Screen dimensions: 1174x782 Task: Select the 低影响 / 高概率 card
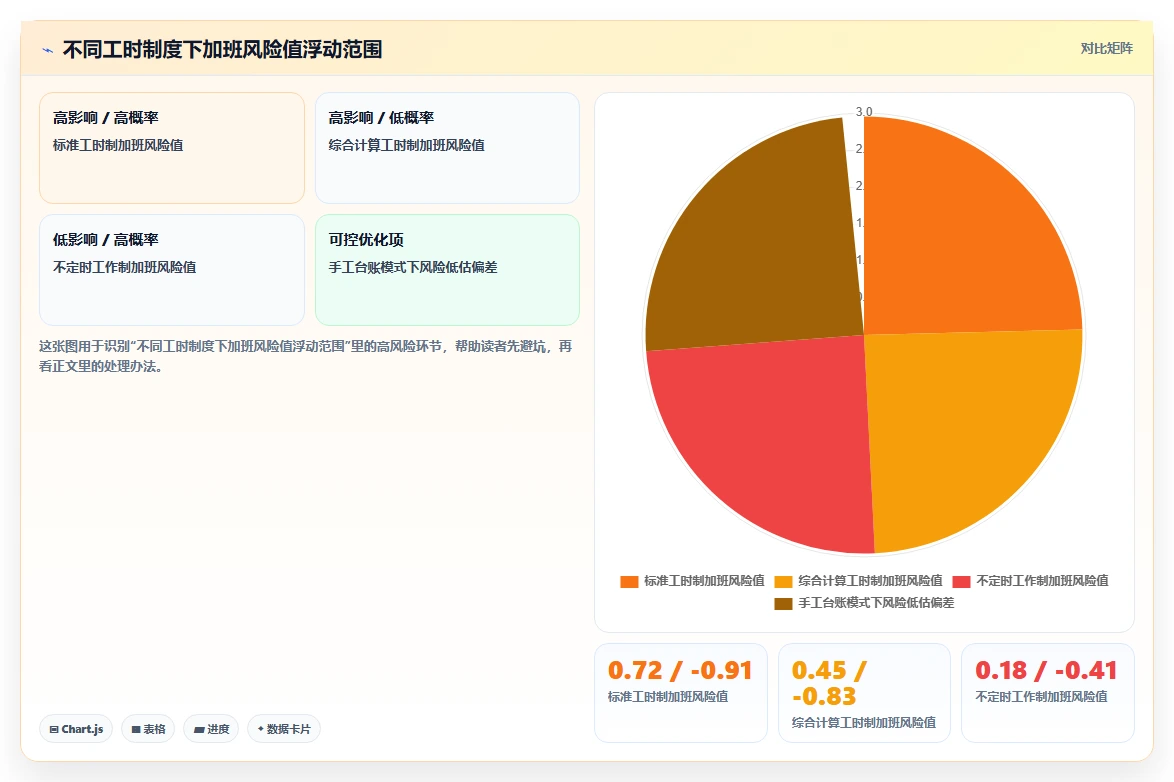click(172, 270)
